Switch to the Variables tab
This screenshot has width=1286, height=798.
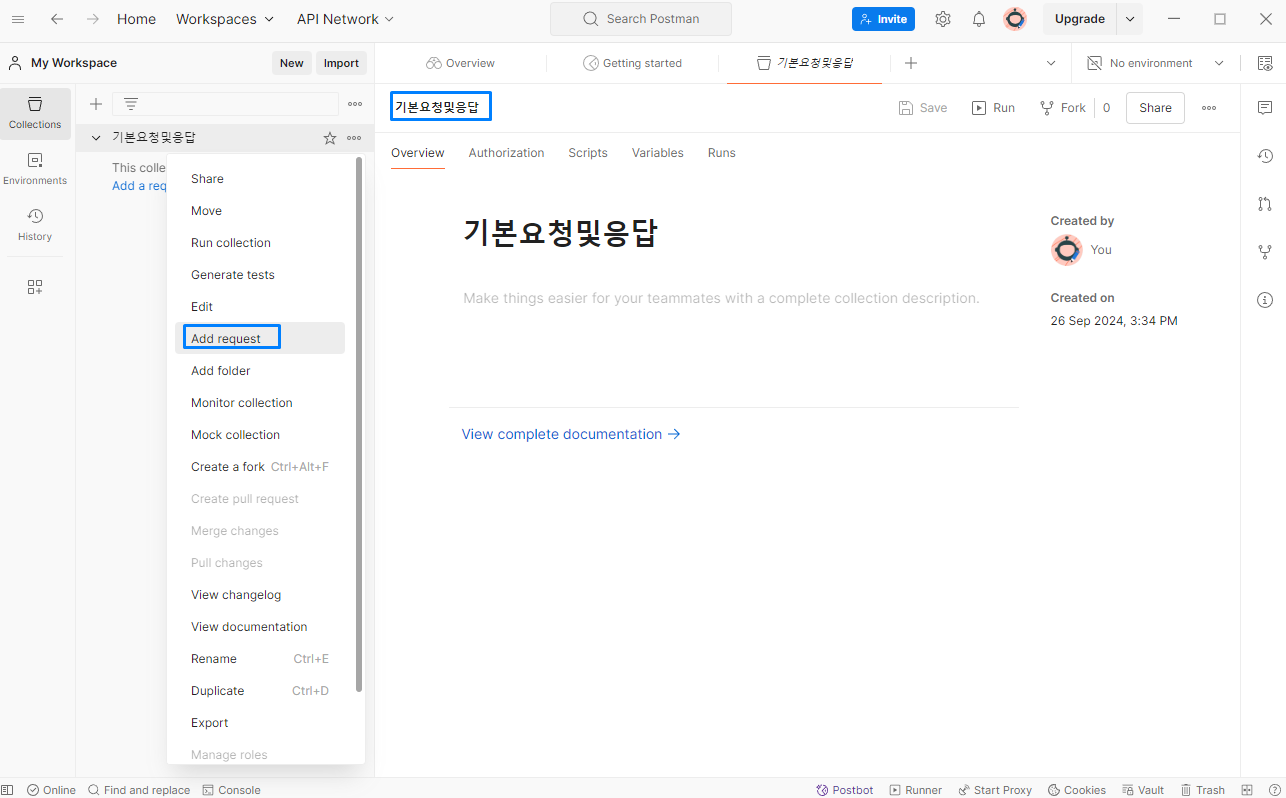tap(658, 153)
